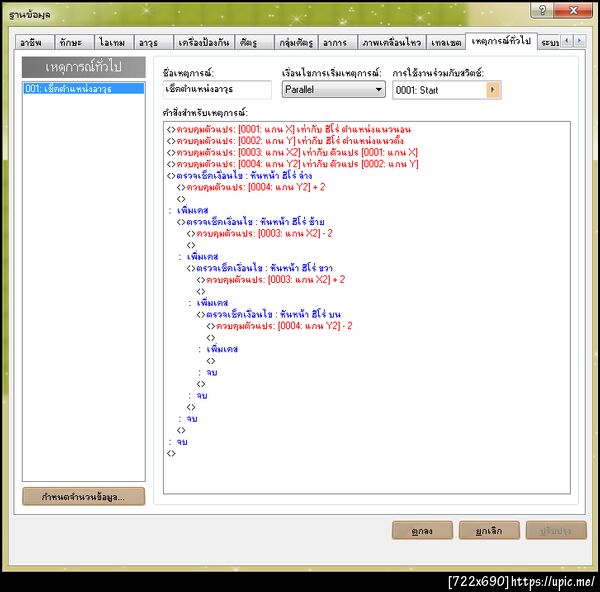The height and width of the screenshot is (592, 600).
Task: Select the กลุ่มศัตรู tab
Action: tap(296, 42)
